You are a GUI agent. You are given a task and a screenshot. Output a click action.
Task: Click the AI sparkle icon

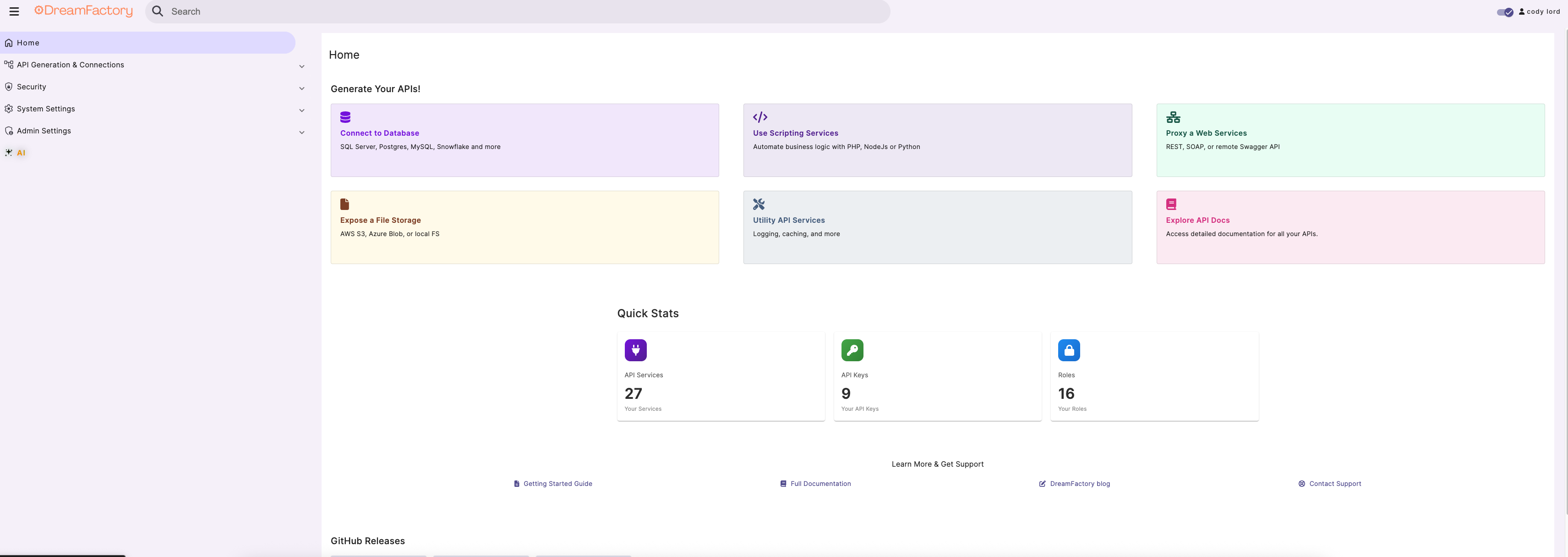(x=9, y=152)
